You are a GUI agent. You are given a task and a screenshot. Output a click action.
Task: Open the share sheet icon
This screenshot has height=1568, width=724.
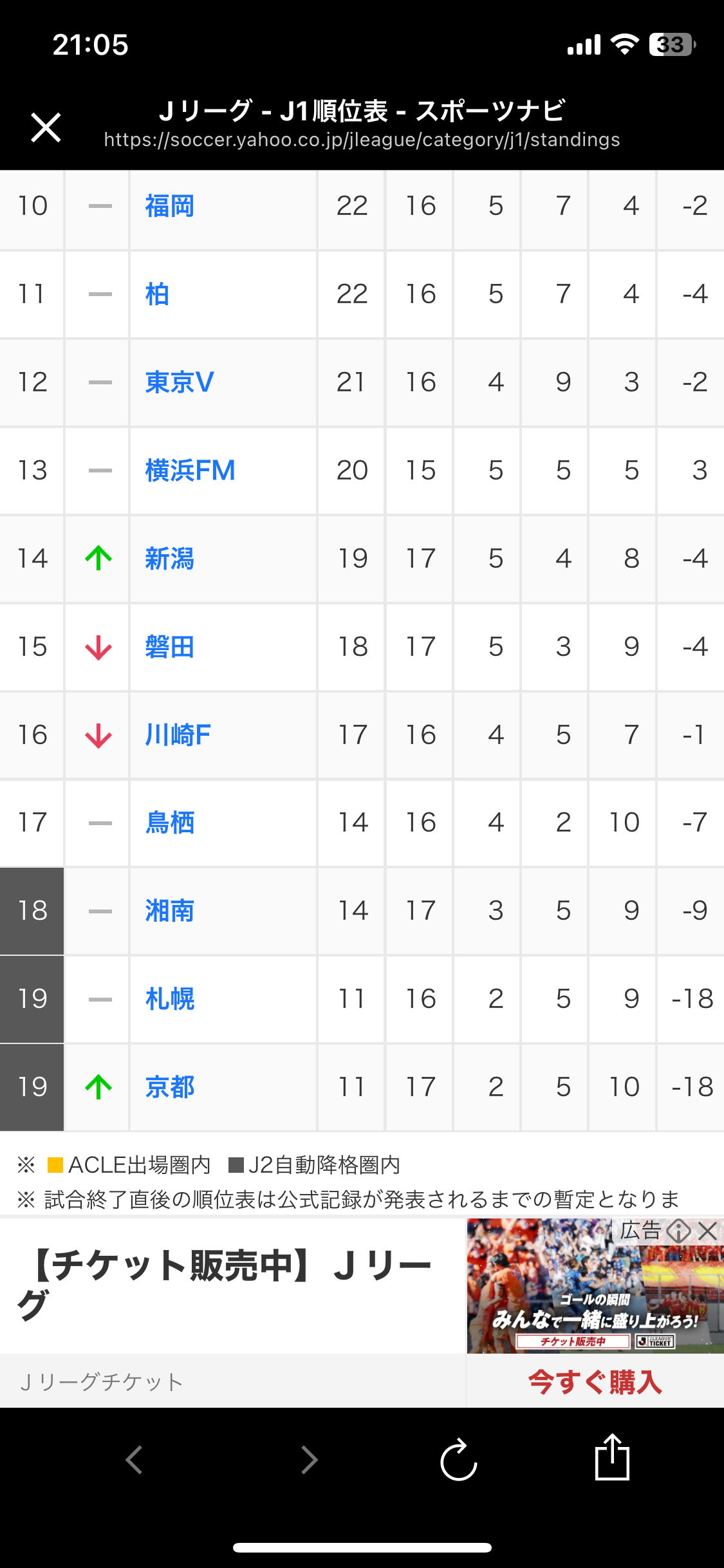[612, 1457]
